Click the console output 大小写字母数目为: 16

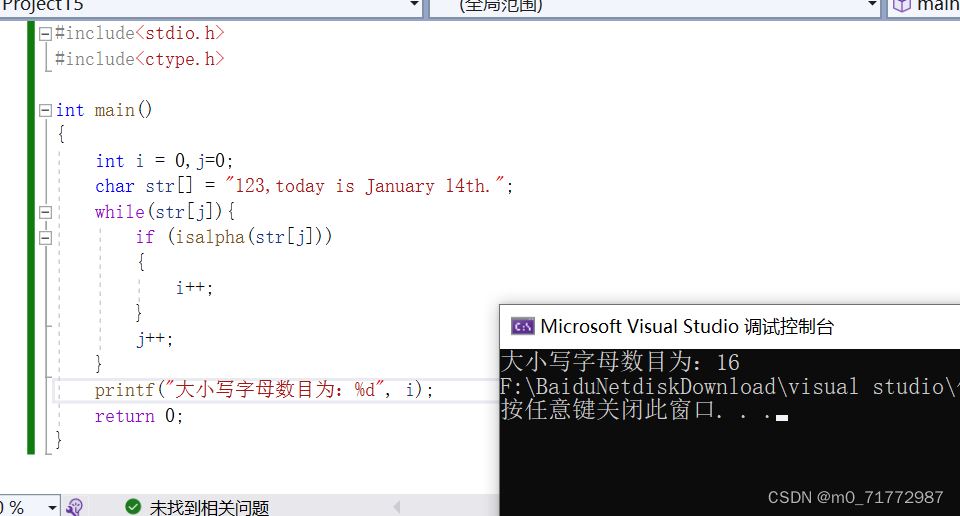tap(620, 362)
